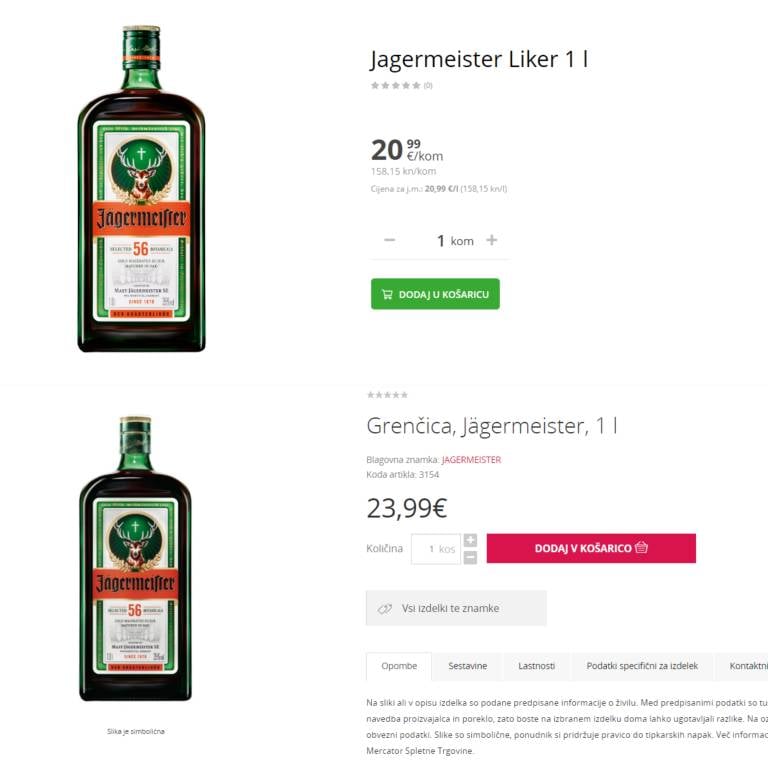Switch to the Sestavine tab

click(x=467, y=666)
